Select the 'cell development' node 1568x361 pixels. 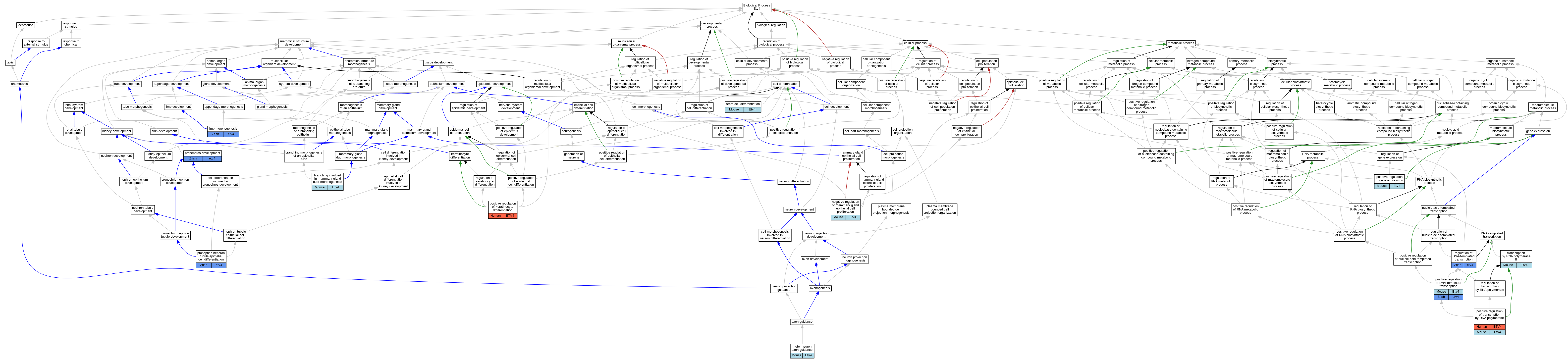(836, 106)
